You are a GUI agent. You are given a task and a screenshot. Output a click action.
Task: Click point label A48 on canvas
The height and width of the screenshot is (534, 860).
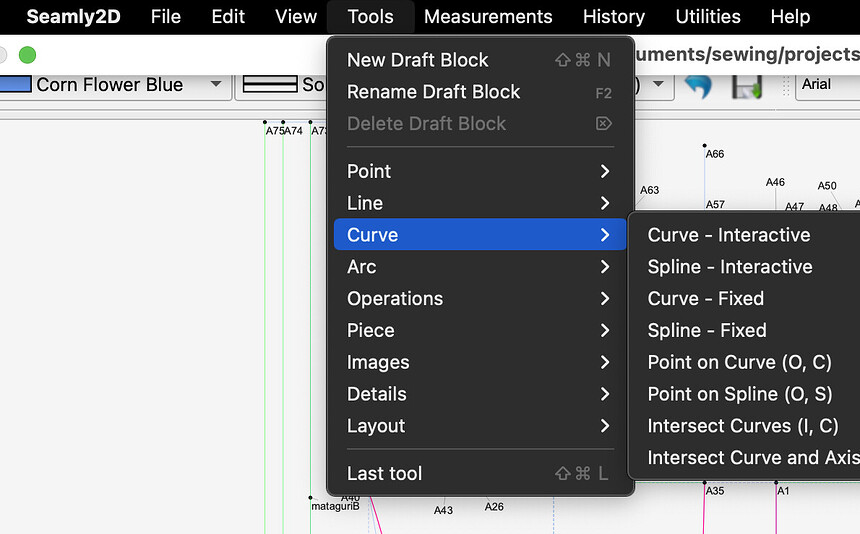coord(828,208)
